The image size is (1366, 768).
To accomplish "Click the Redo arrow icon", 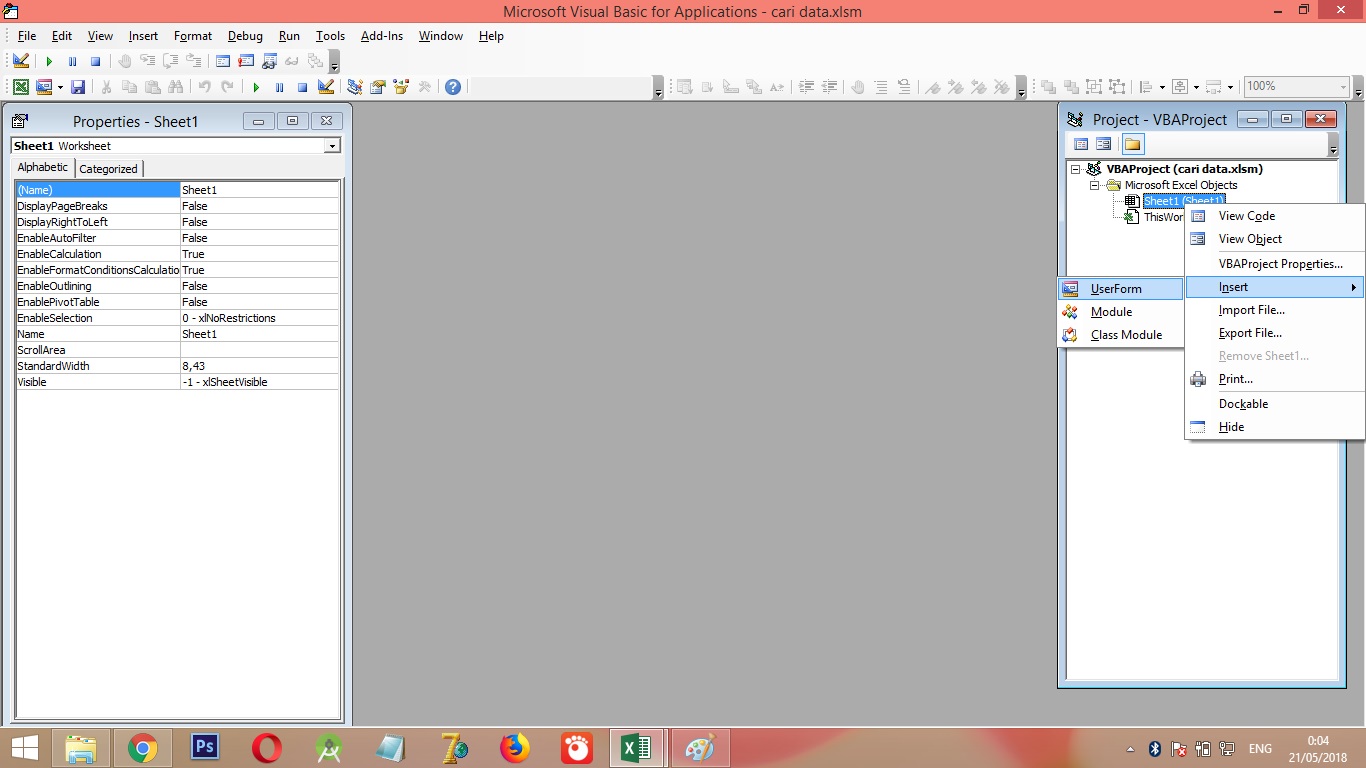I will [228, 87].
